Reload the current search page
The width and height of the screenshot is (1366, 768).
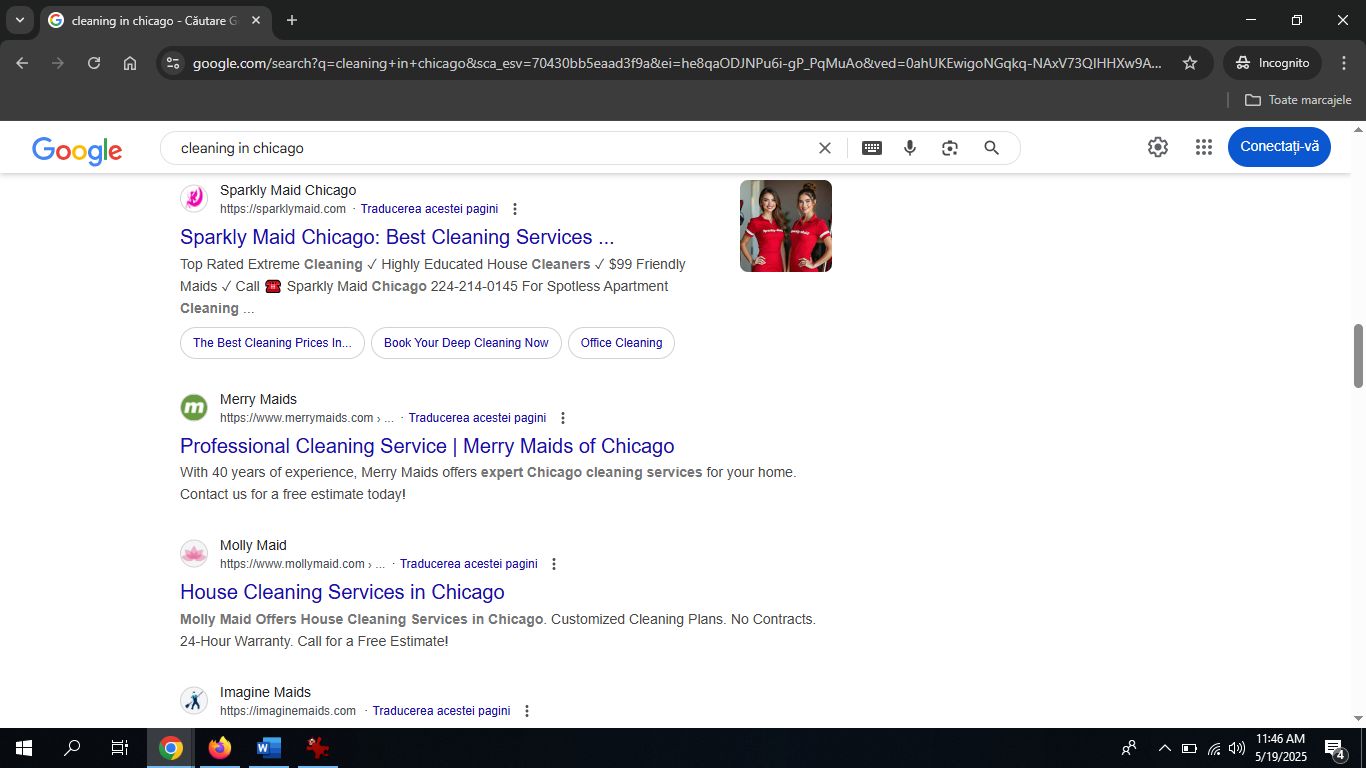tap(93, 62)
